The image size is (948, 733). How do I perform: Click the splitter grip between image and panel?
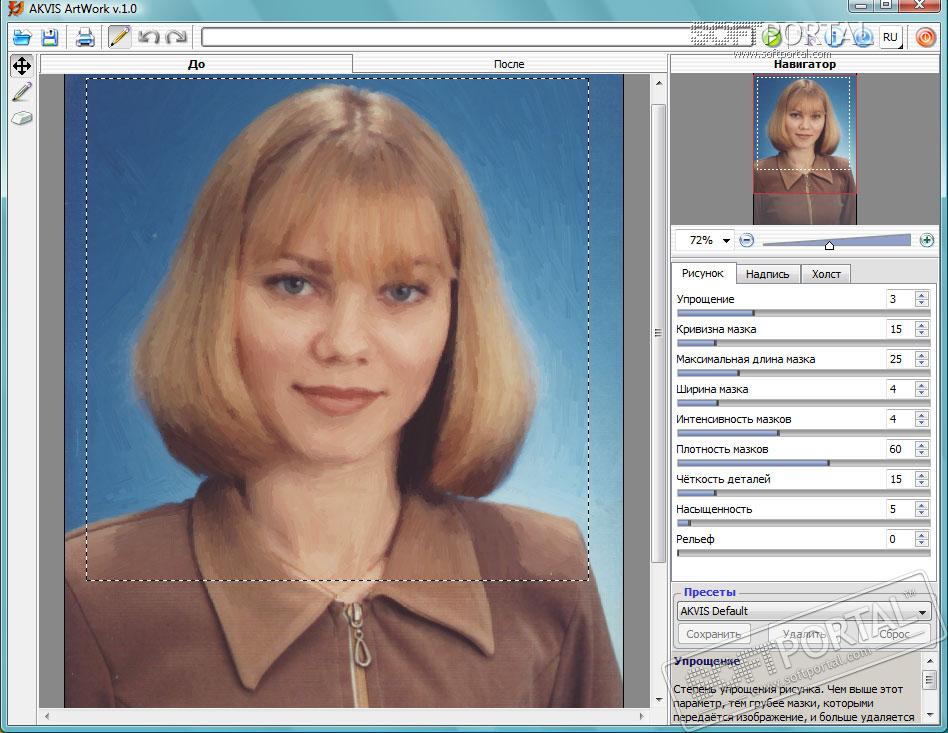658,333
